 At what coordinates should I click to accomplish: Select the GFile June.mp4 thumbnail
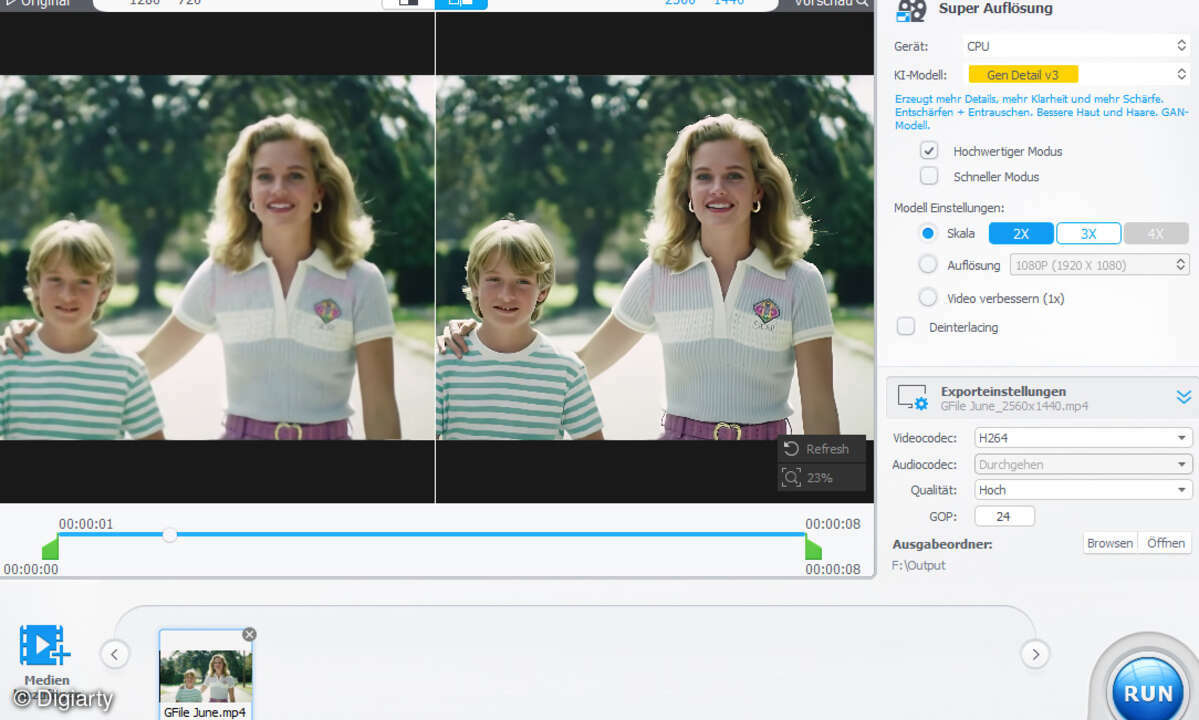[206, 675]
